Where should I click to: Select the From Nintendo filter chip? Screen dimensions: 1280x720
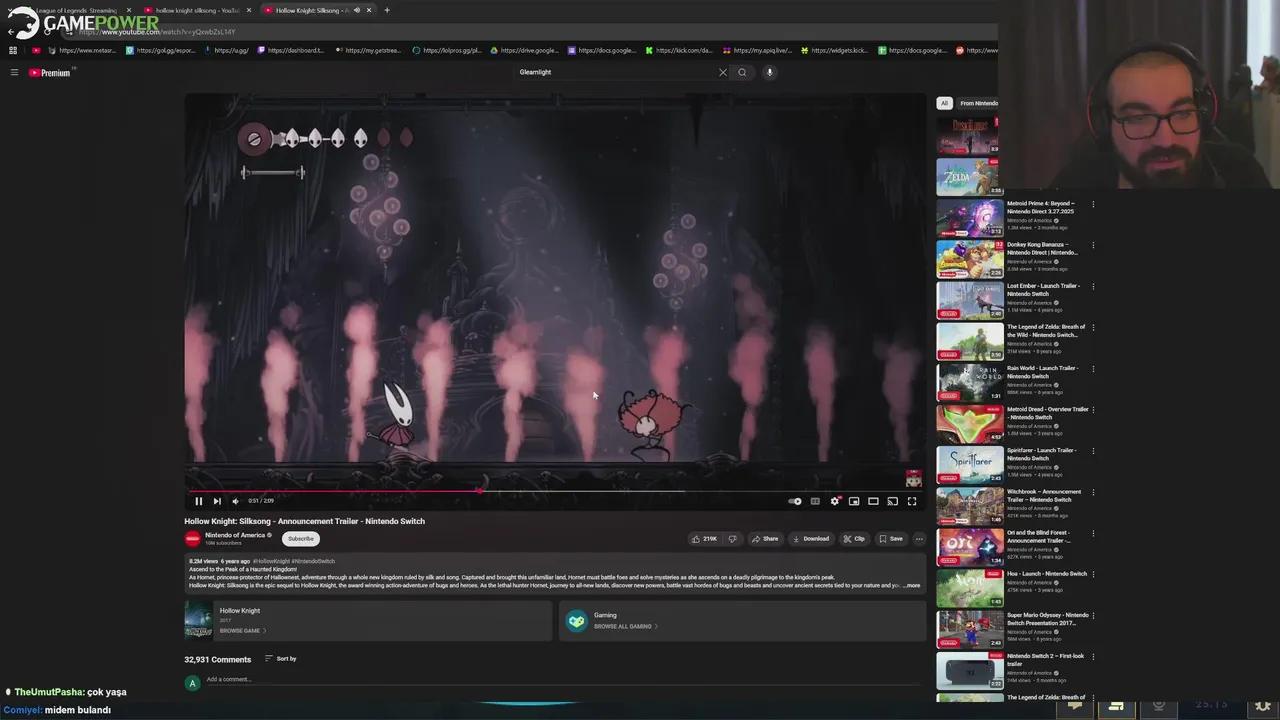click(x=978, y=103)
